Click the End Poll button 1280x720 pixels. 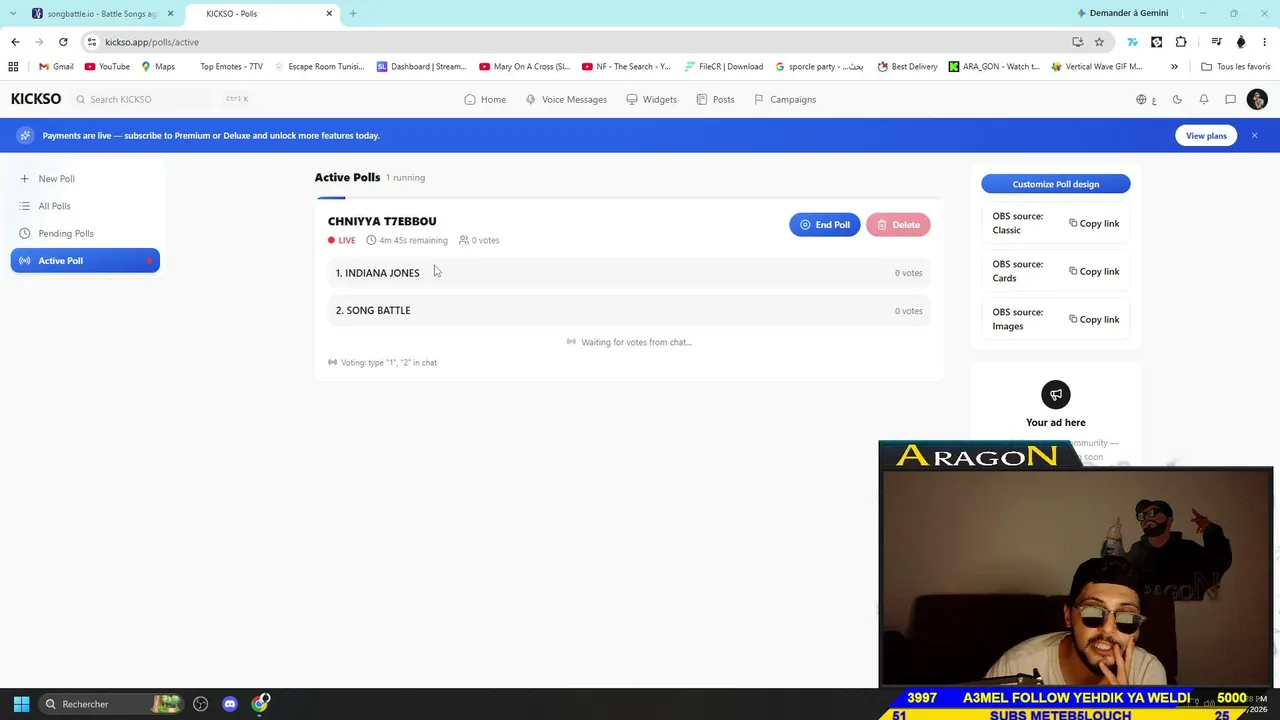click(825, 225)
